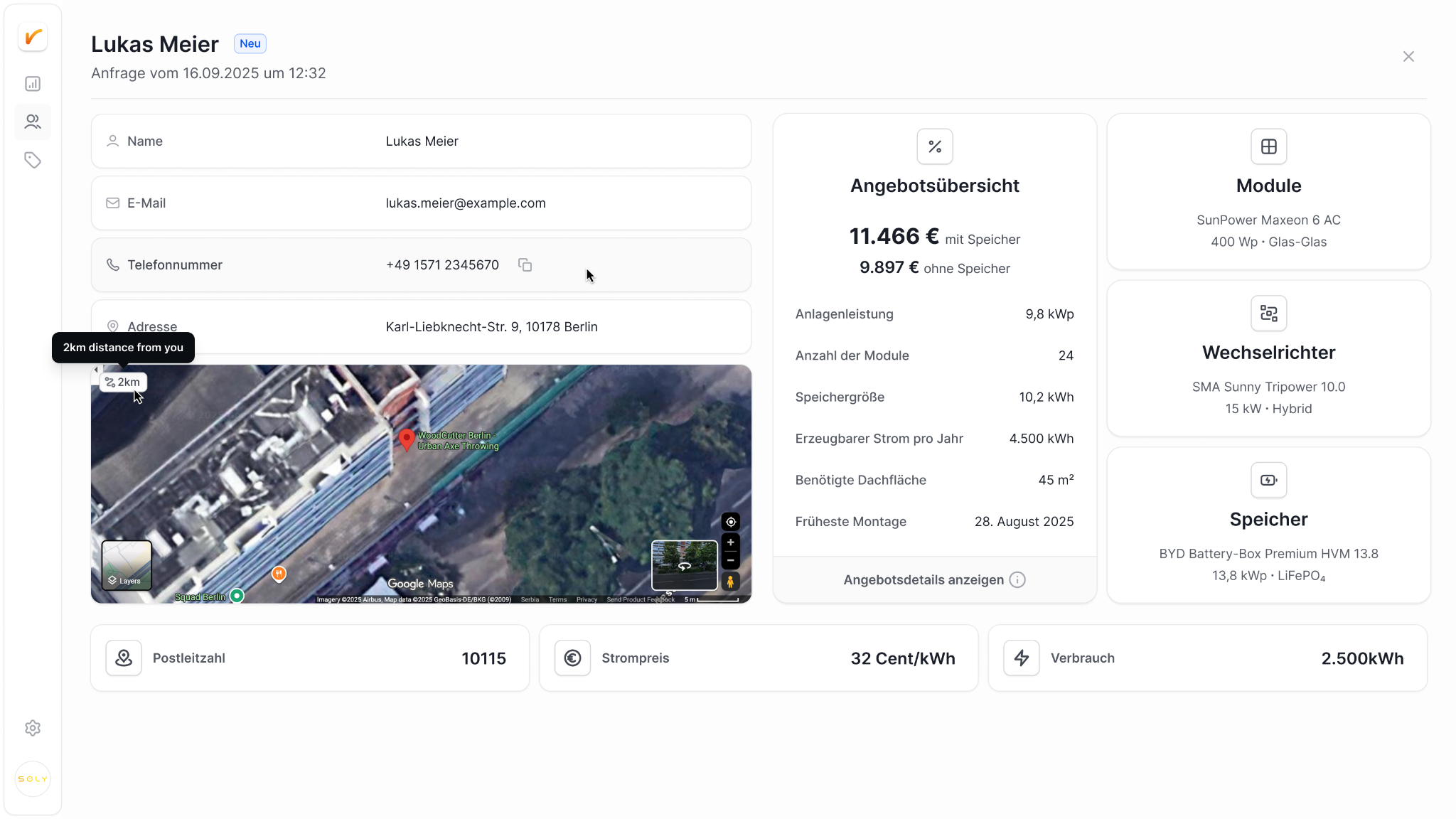
Task: Click the Street View pegman icon
Action: coord(731,582)
